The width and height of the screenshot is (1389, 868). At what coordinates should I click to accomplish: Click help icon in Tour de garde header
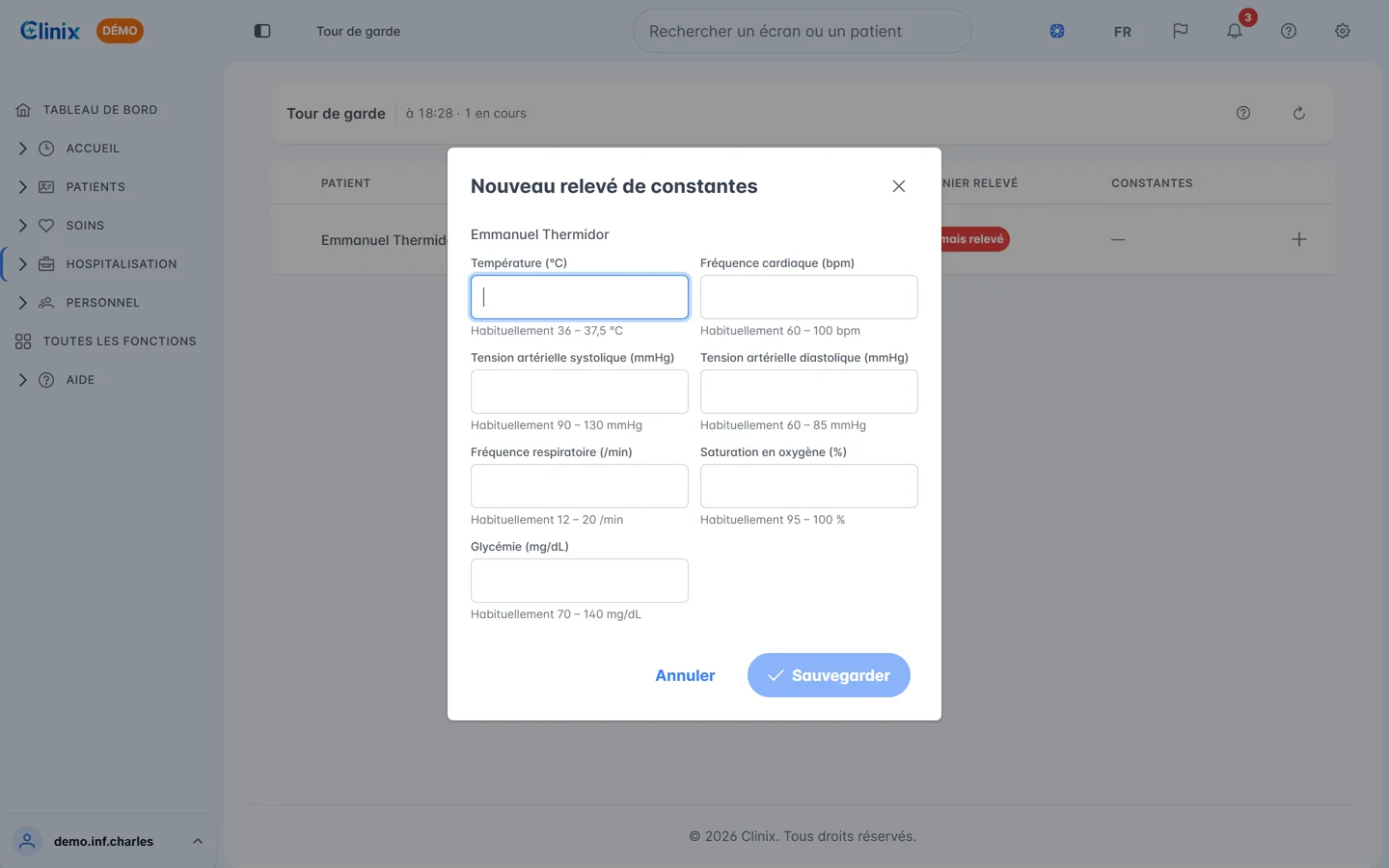[1243, 113]
